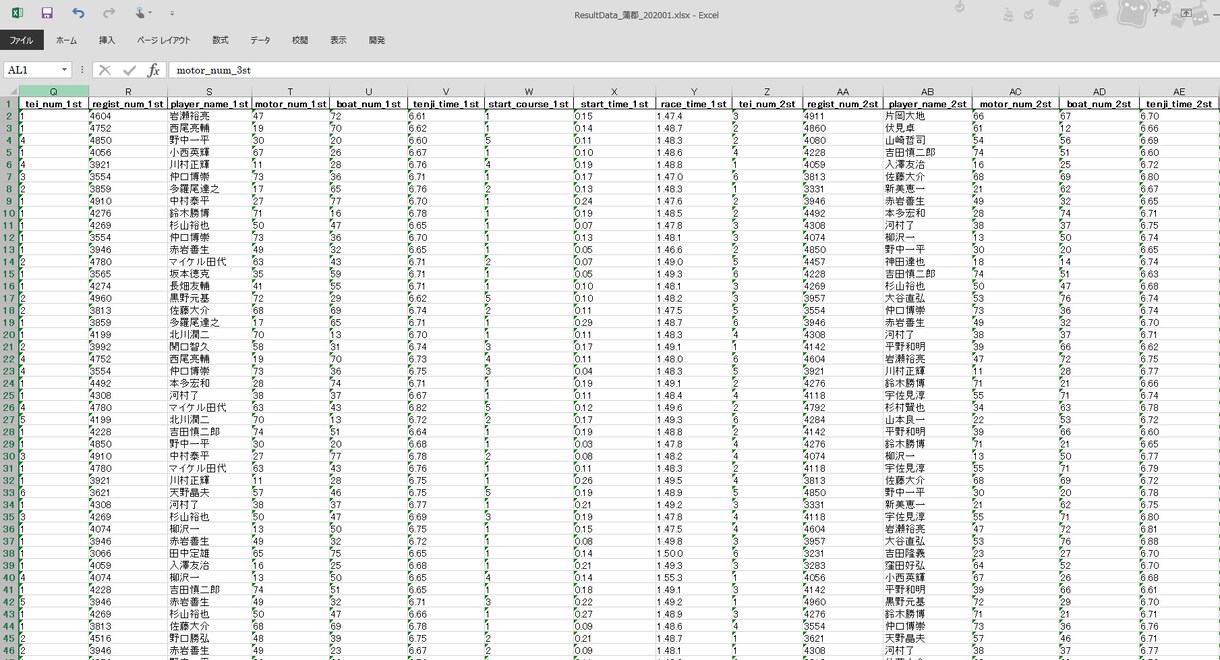Viewport: 1220px width, 660px height.
Task: Switch to the 表示 (View) ribbon tab
Action: [338, 40]
